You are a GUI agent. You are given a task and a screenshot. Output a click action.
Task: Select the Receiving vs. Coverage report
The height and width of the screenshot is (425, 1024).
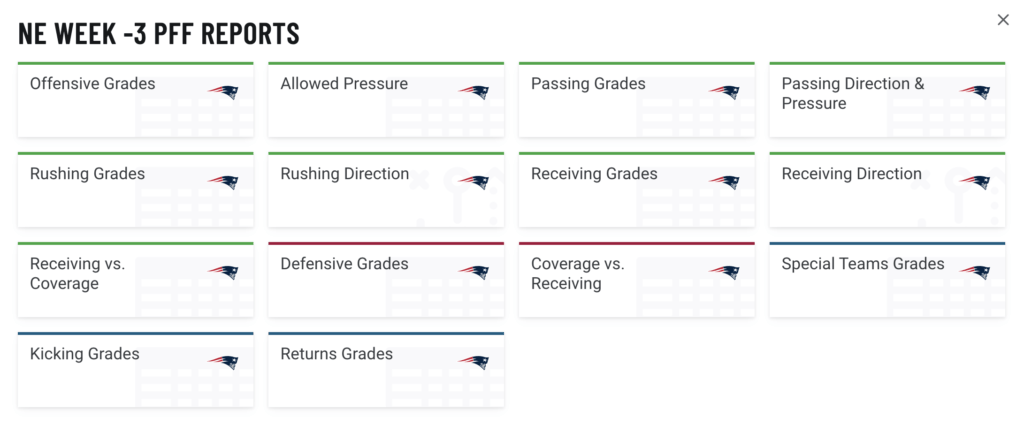click(x=77, y=273)
